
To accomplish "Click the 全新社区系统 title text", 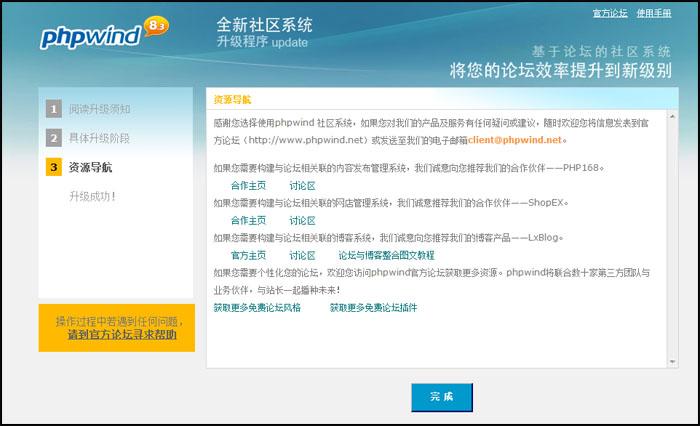I will pos(264,25).
